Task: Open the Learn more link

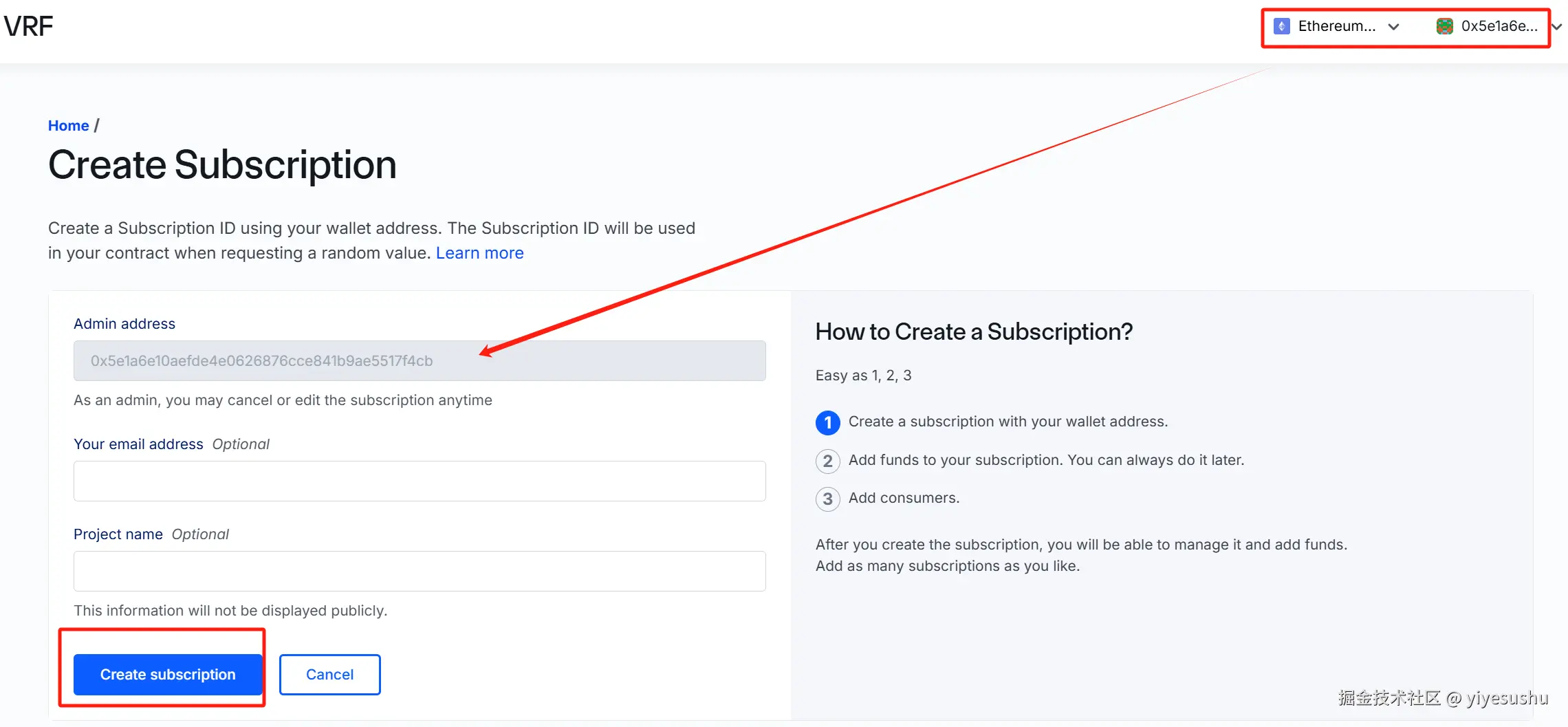Action: pos(479,253)
